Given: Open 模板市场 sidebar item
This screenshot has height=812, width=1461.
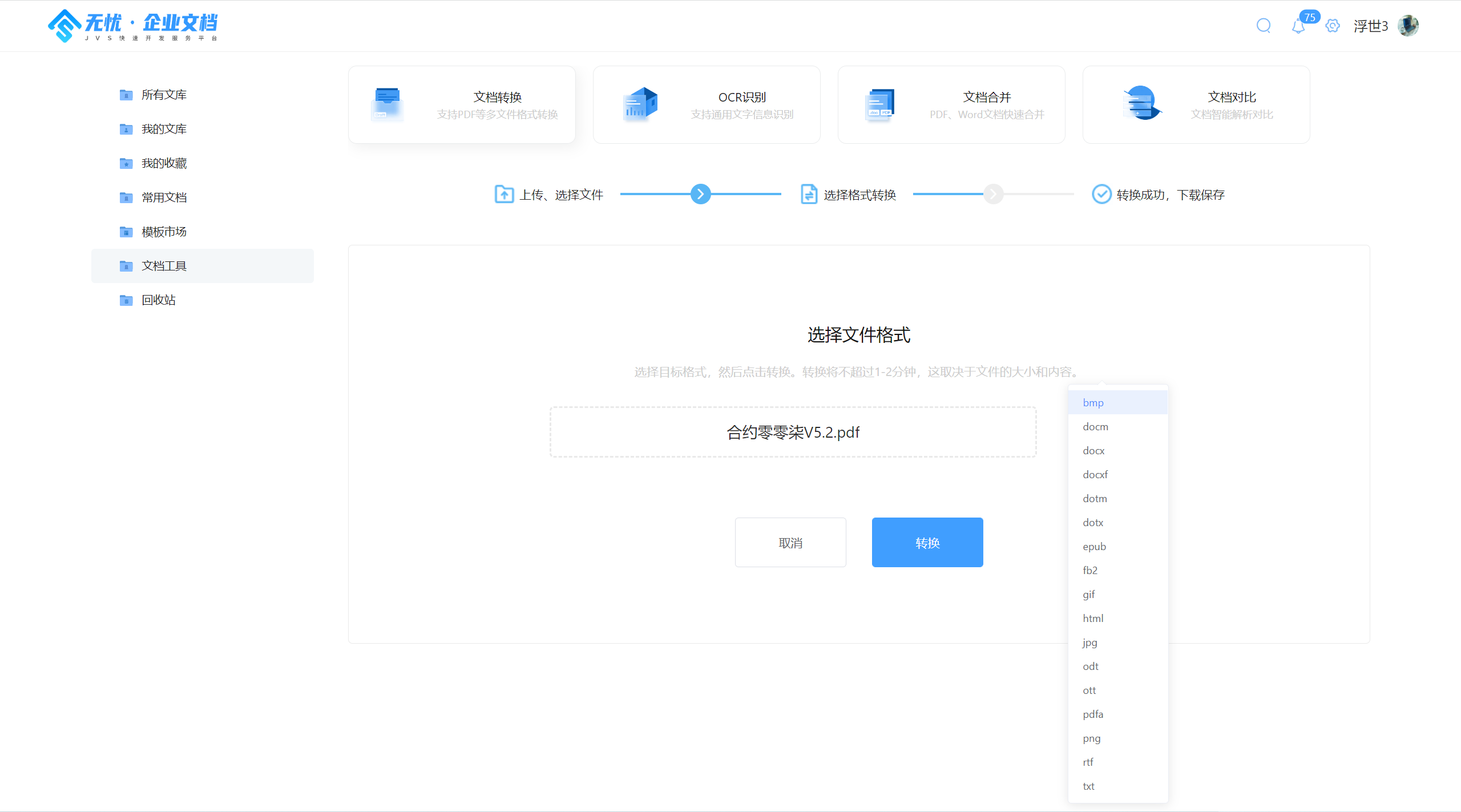Looking at the screenshot, I should (164, 232).
